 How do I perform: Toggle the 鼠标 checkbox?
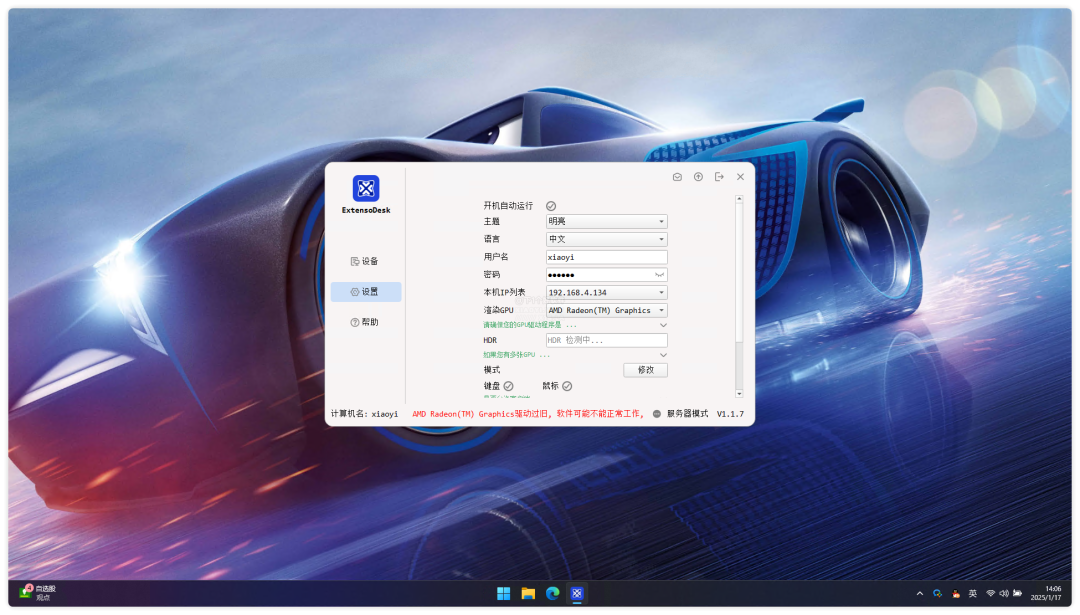(567, 386)
